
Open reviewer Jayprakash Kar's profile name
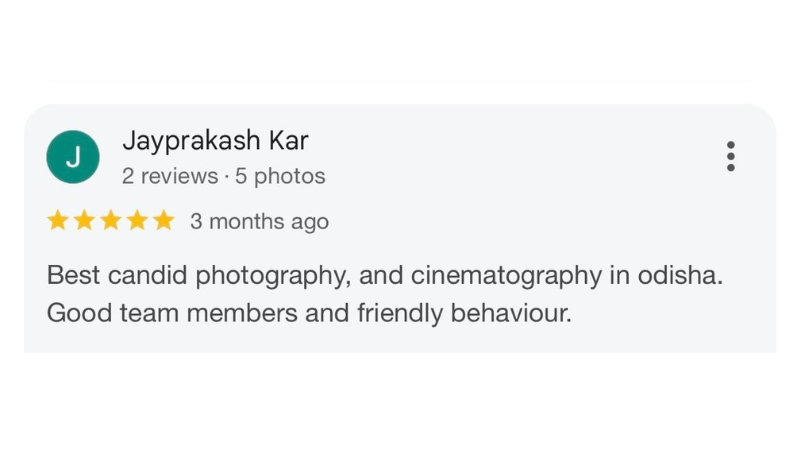point(215,142)
